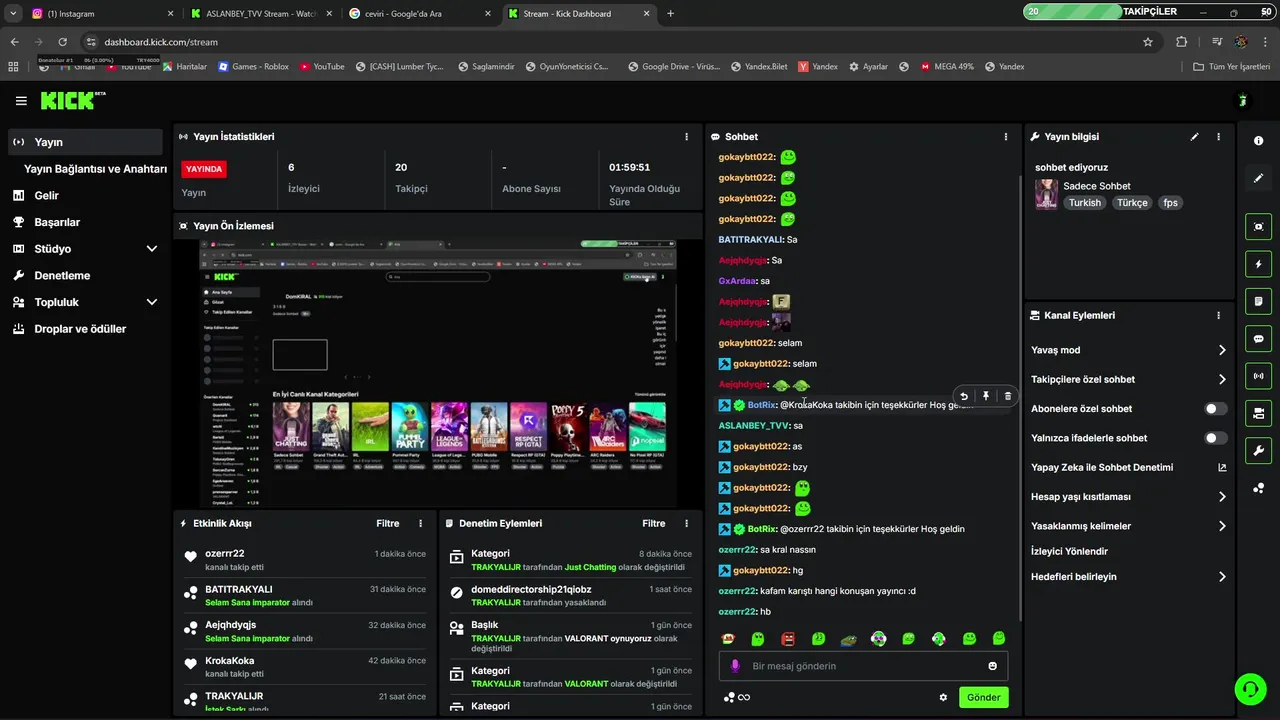
Task: Open the YouTube bookmark
Action: pyautogui.click(x=322, y=67)
